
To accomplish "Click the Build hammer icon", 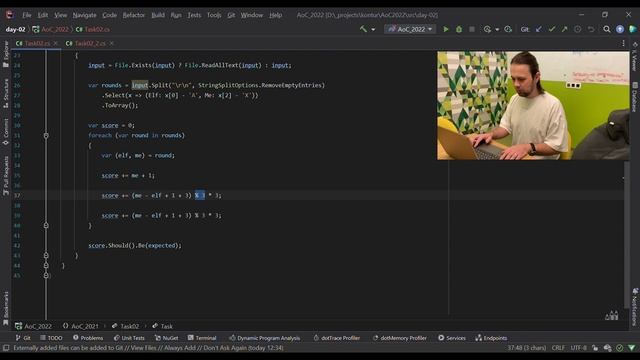I will pos(363,29).
